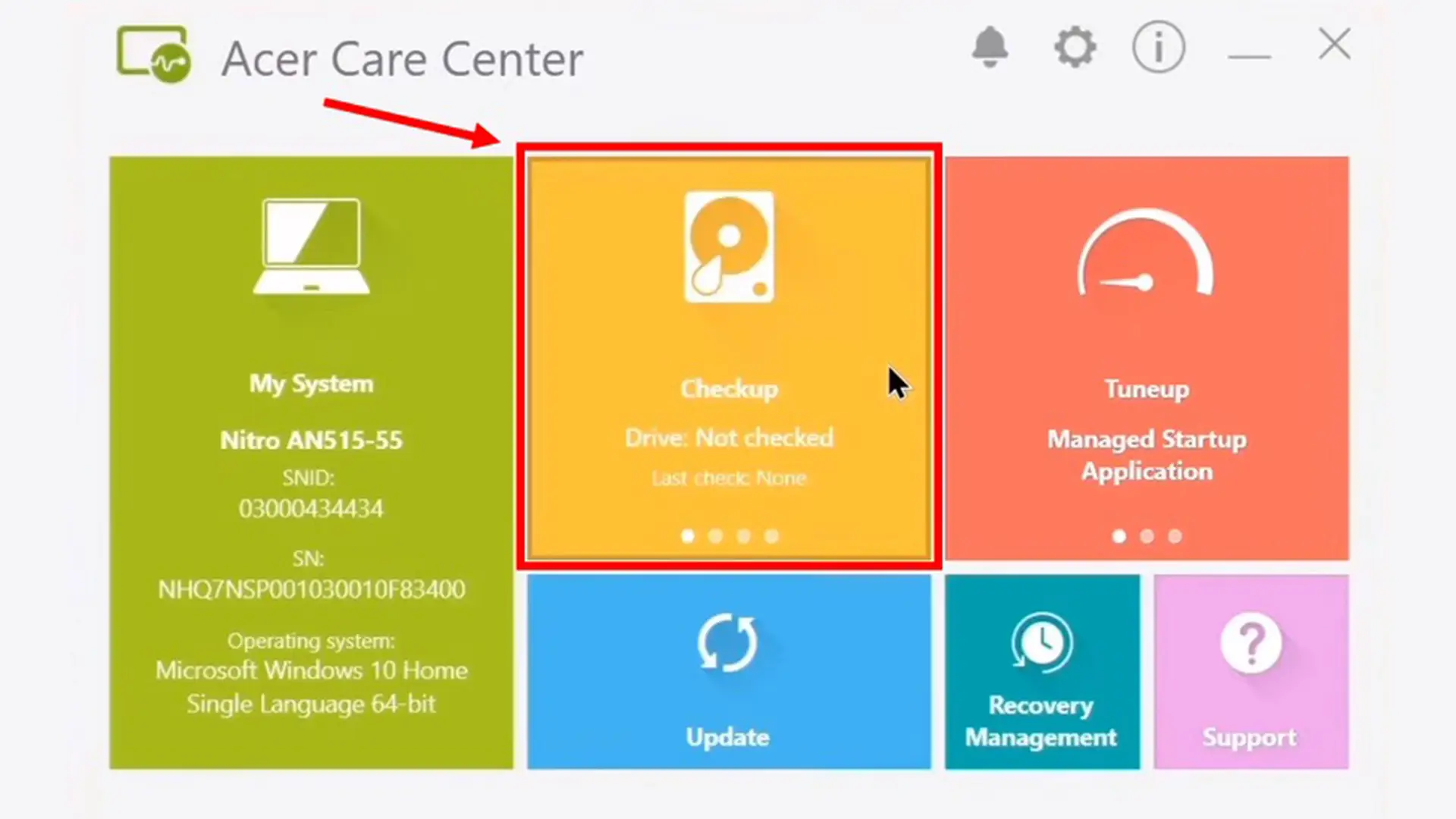Expand second Tuneup carousel indicator
Screen dimensions: 1456x819
tap(1147, 536)
